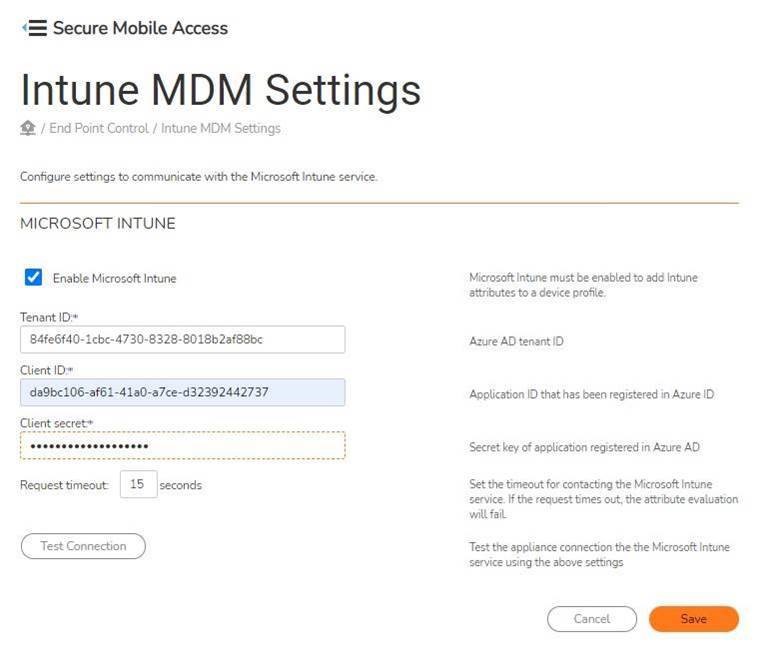The height and width of the screenshot is (657, 757).
Task: Click Intune MDM Settings breadcrumb link
Action: pos(220,128)
